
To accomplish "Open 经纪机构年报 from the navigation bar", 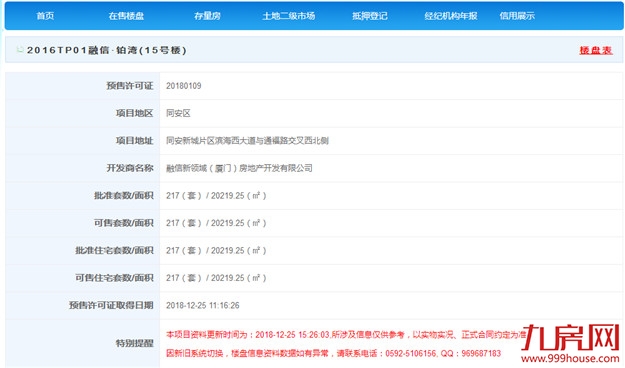I will pos(451,16).
